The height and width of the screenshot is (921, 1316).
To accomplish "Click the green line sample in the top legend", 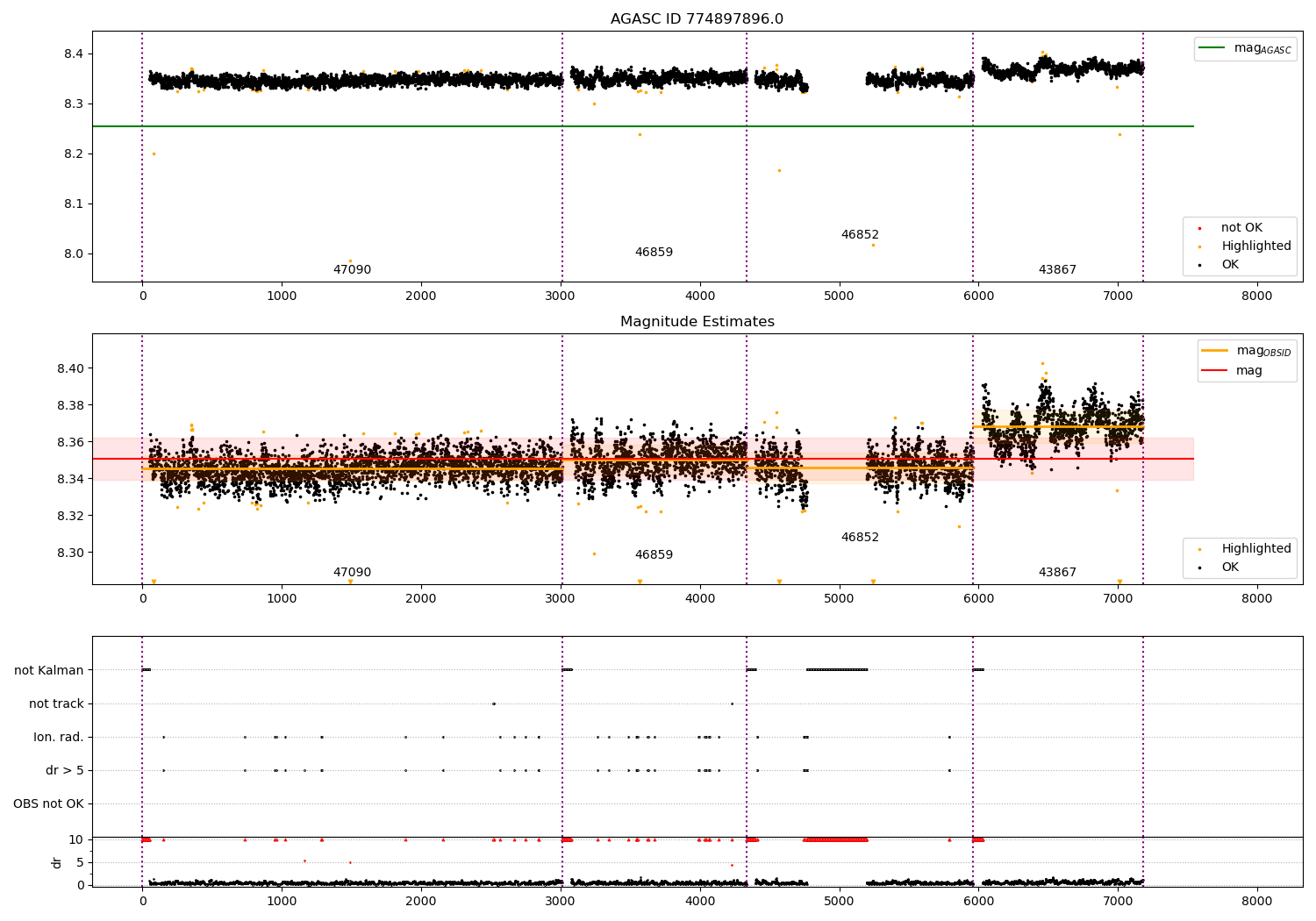I will tap(1212, 48).
